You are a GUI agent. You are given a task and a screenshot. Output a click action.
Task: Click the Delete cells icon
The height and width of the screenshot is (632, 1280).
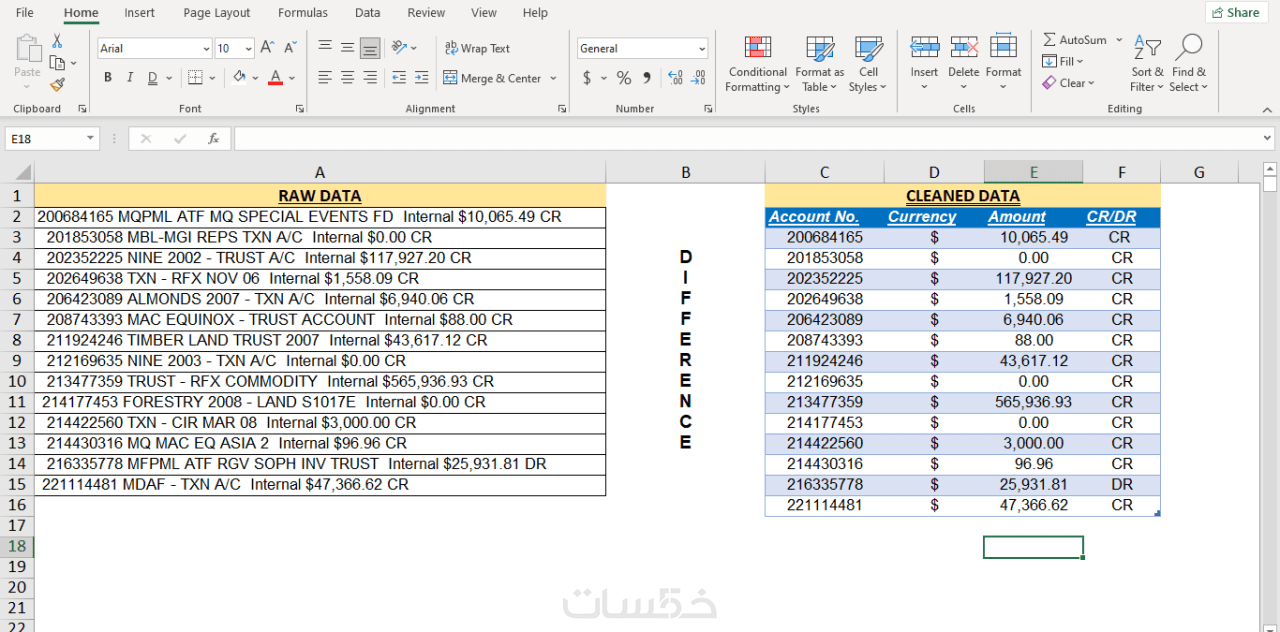[x=964, y=48]
